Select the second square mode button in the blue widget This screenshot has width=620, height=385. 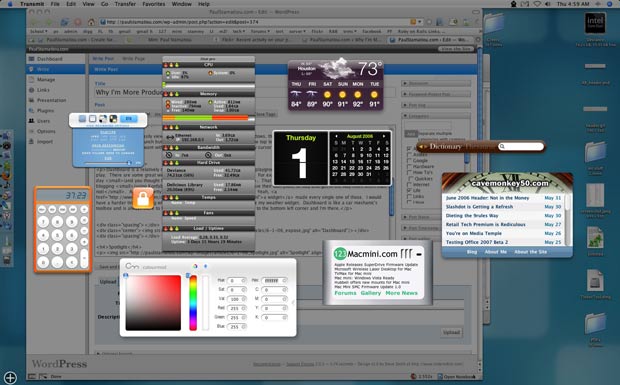(x=93, y=119)
